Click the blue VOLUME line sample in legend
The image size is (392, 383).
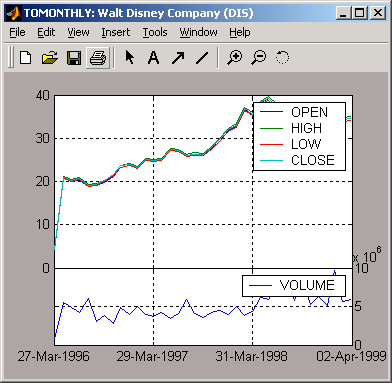point(260,285)
